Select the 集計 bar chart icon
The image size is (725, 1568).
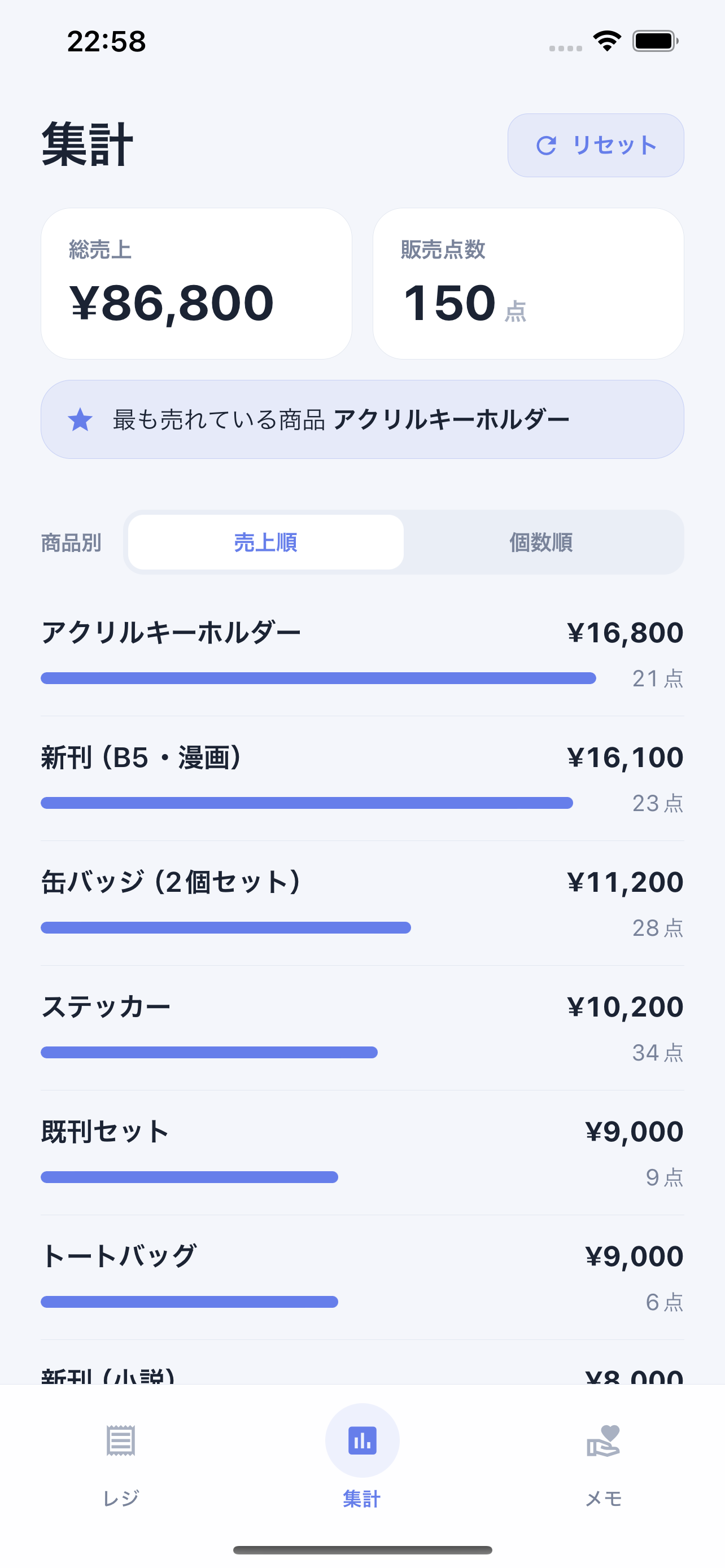coord(362,1440)
